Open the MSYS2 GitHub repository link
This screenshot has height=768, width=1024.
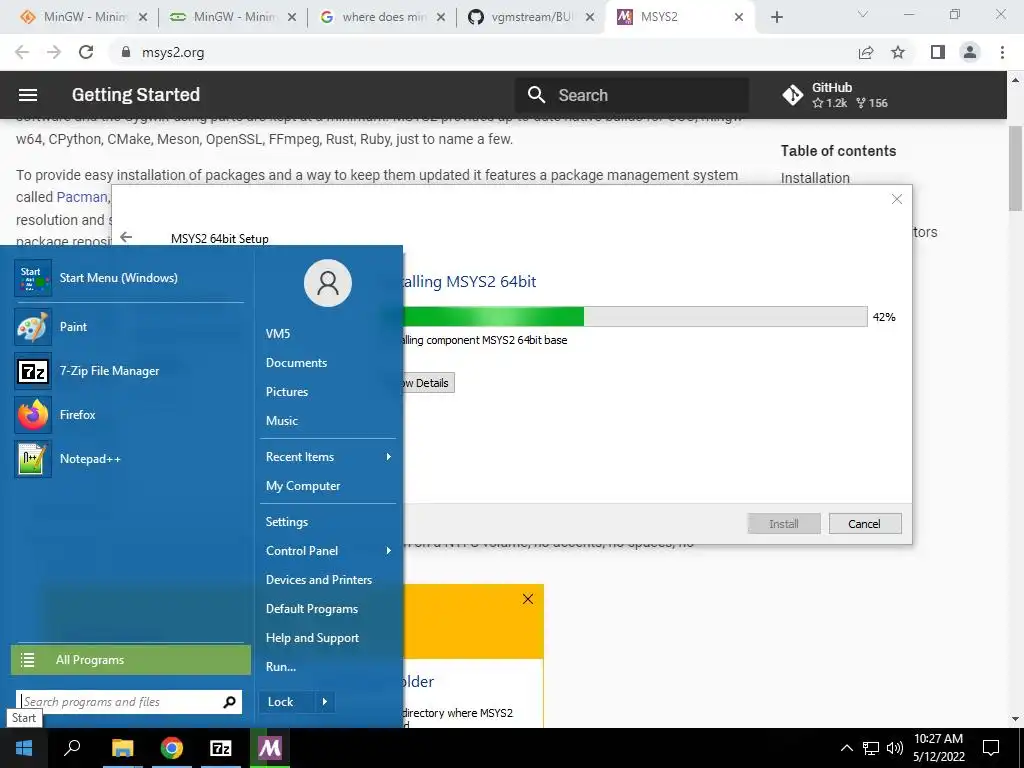click(x=836, y=95)
